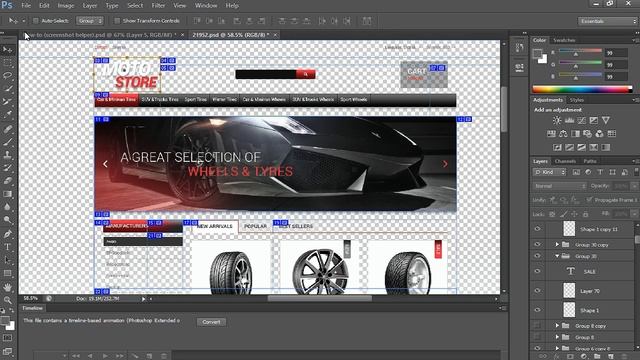Filter layers by type layers
This screenshot has height=360, width=640.
tap(600, 172)
